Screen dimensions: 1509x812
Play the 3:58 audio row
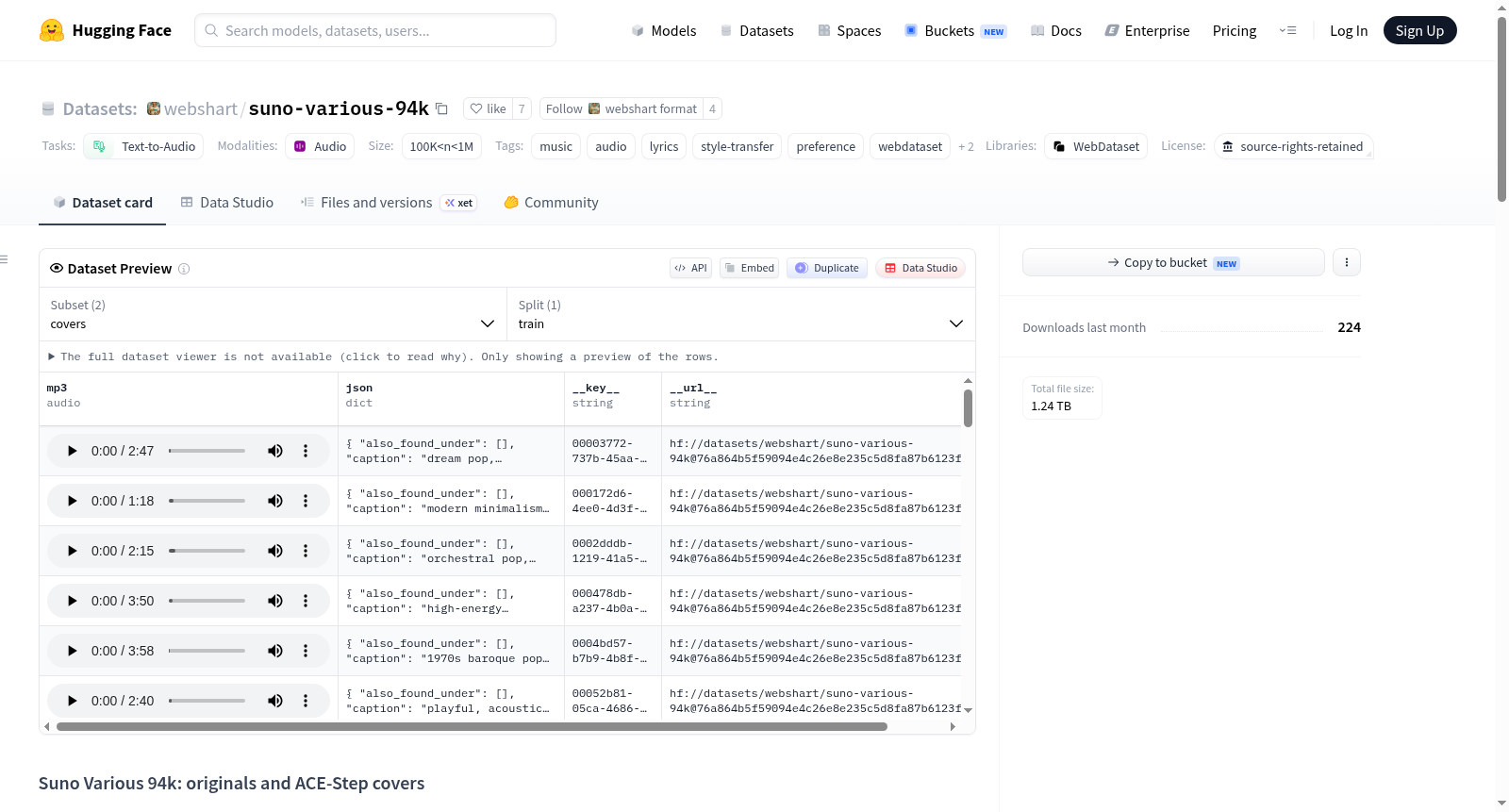[72, 651]
